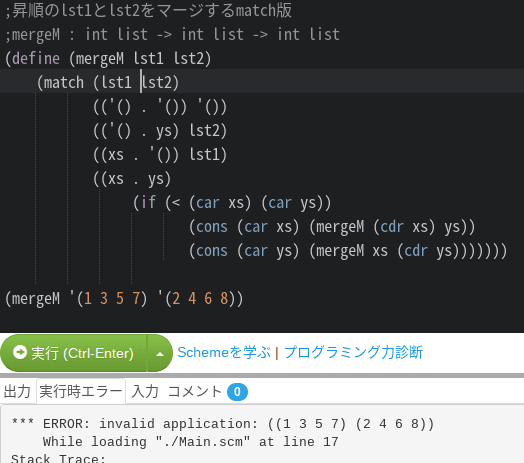Select the 実行時エラー tab
The width and height of the screenshot is (524, 463).
(x=81, y=391)
